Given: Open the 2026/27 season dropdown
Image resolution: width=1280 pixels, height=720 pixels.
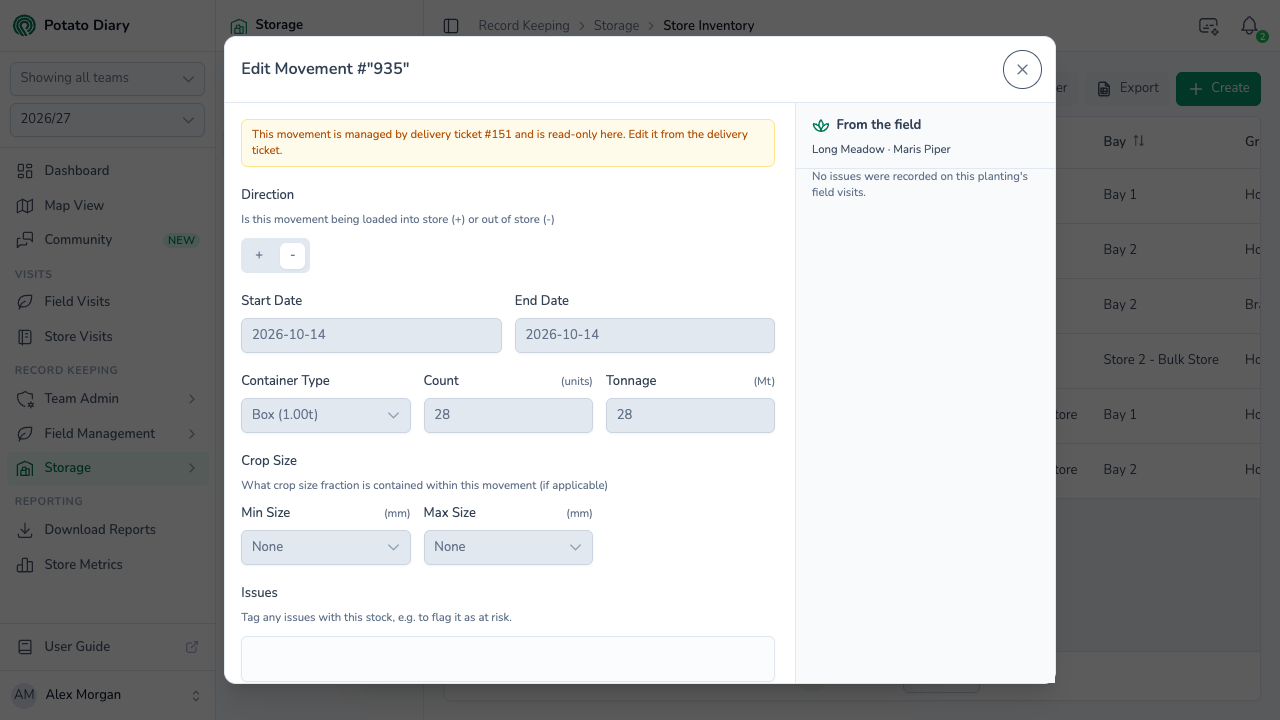Looking at the screenshot, I should tap(107, 120).
